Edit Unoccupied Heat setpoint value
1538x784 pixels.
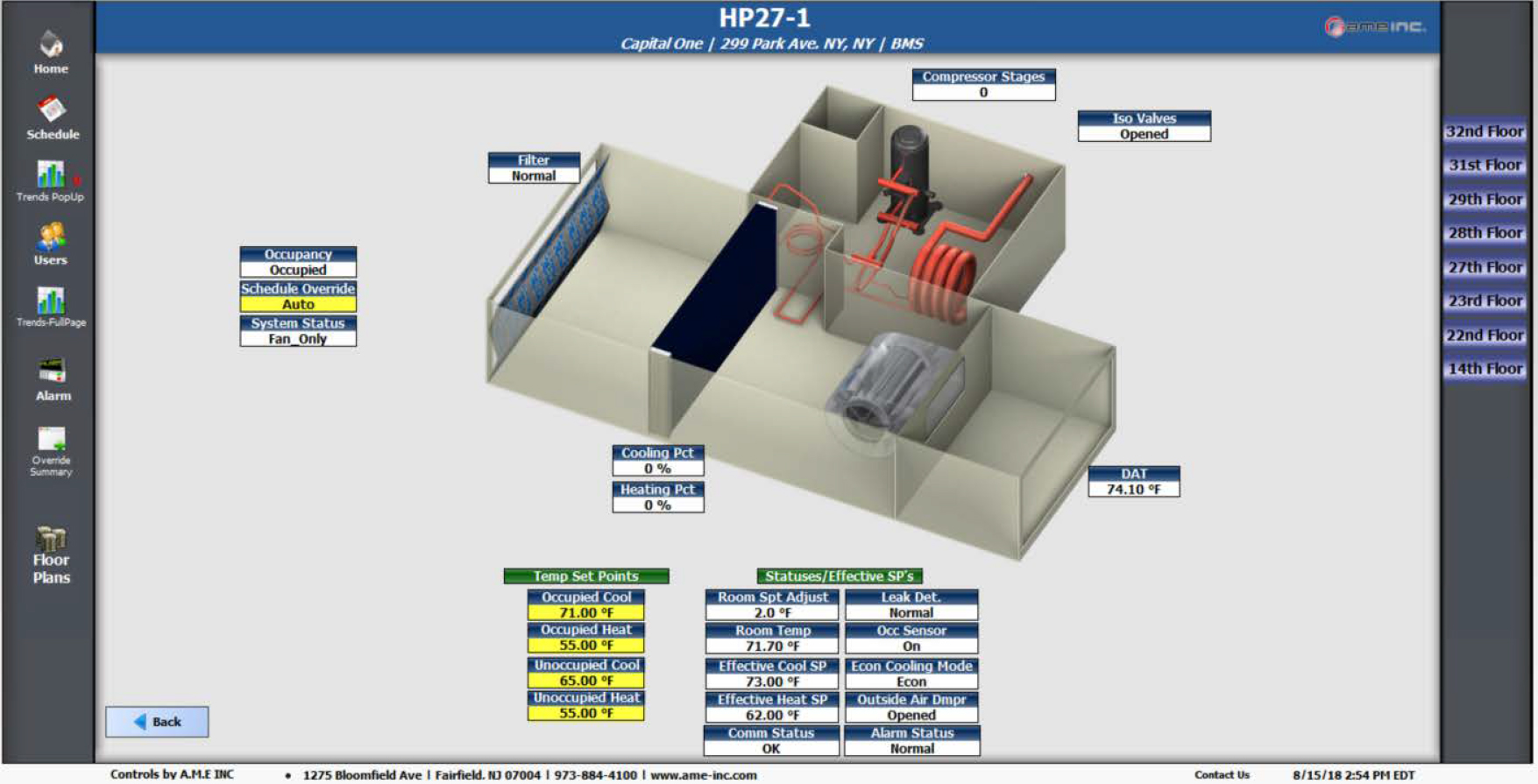[x=586, y=713]
